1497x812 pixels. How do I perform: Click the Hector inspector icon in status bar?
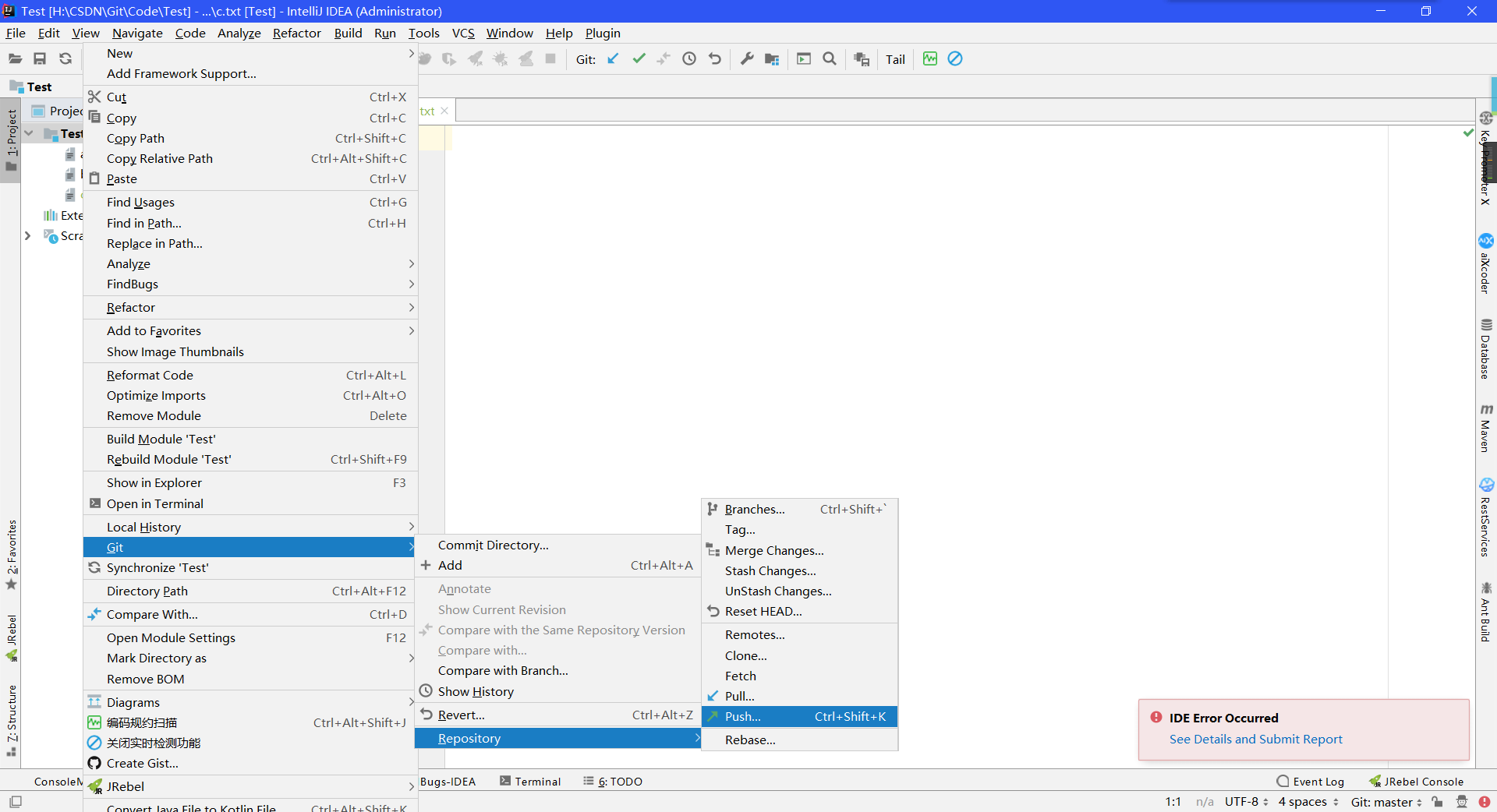pyautogui.click(x=1462, y=802)
